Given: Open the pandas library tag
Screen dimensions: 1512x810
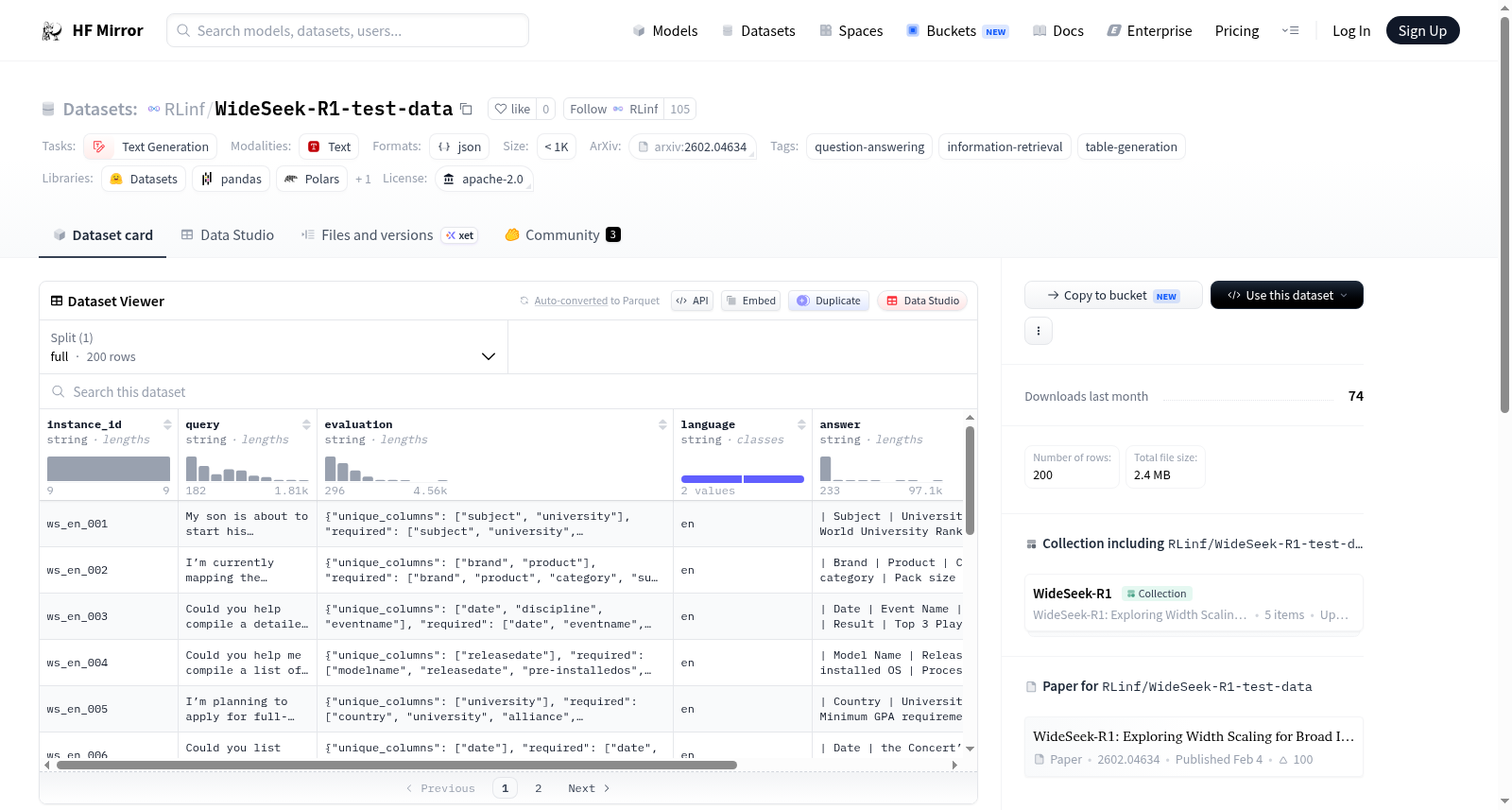Looking at the screenshot, I should 232,179.
